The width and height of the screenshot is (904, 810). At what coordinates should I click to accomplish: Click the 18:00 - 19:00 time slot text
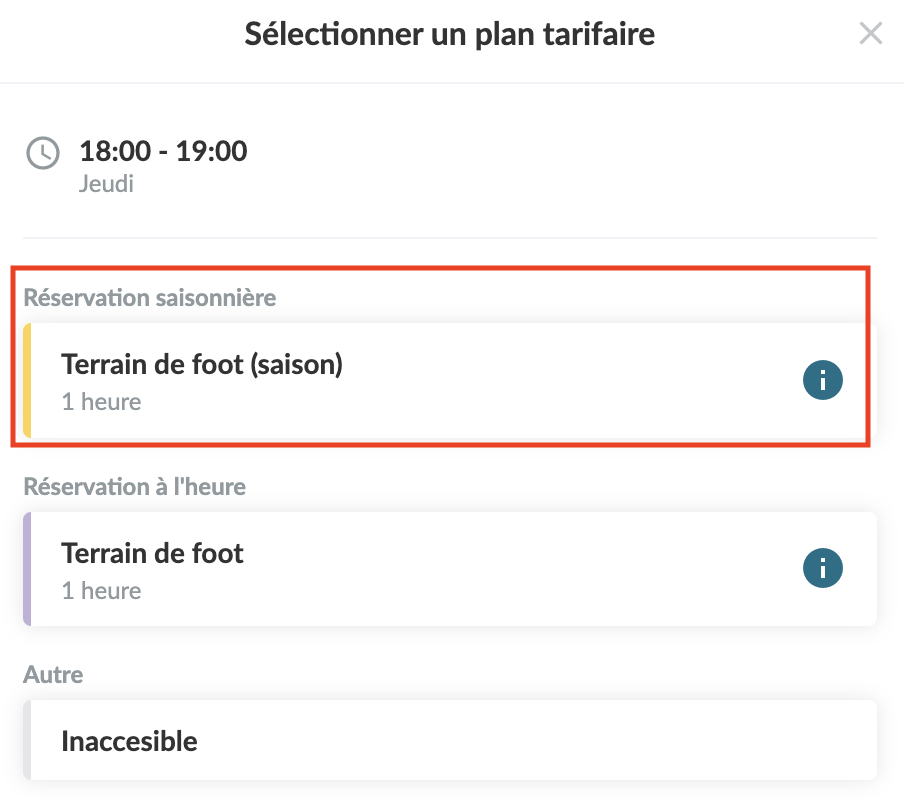(163, 152)
